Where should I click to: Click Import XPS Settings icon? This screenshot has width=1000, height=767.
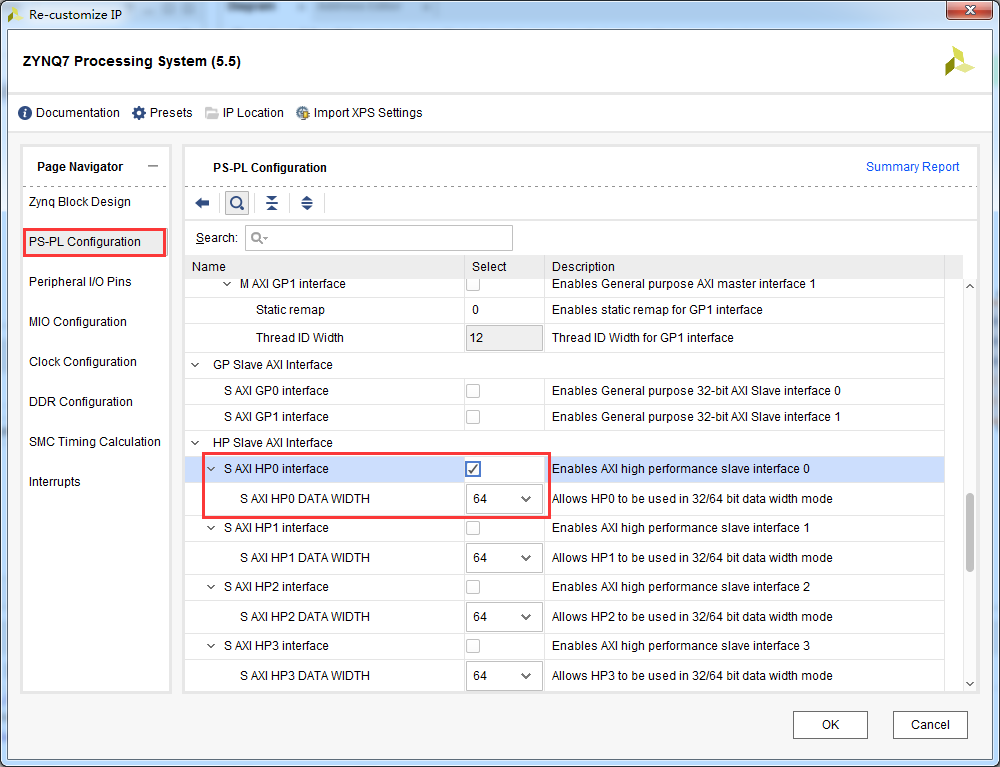(303, 113)
